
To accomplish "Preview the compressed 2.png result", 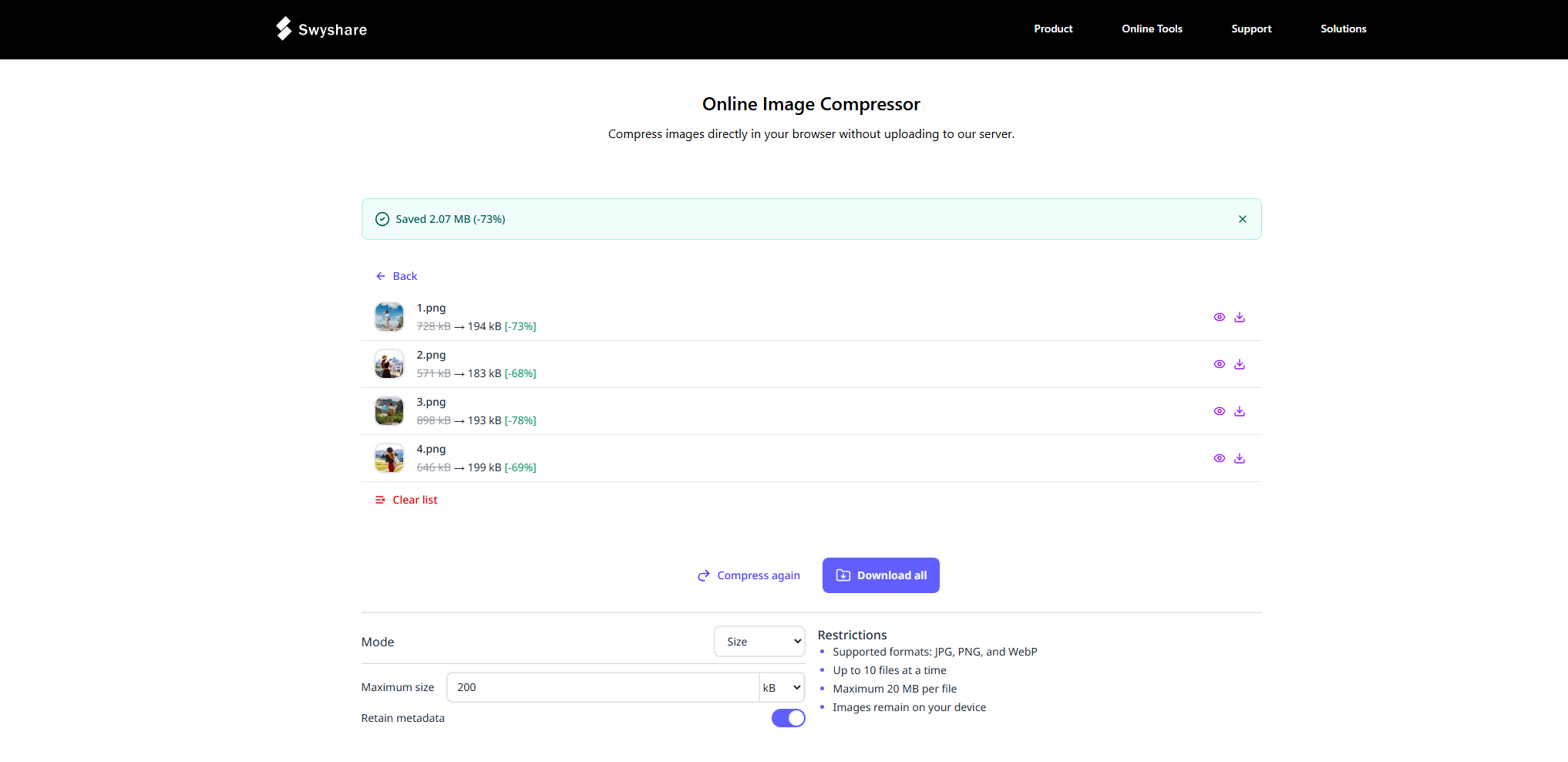I will [1219, 363].
